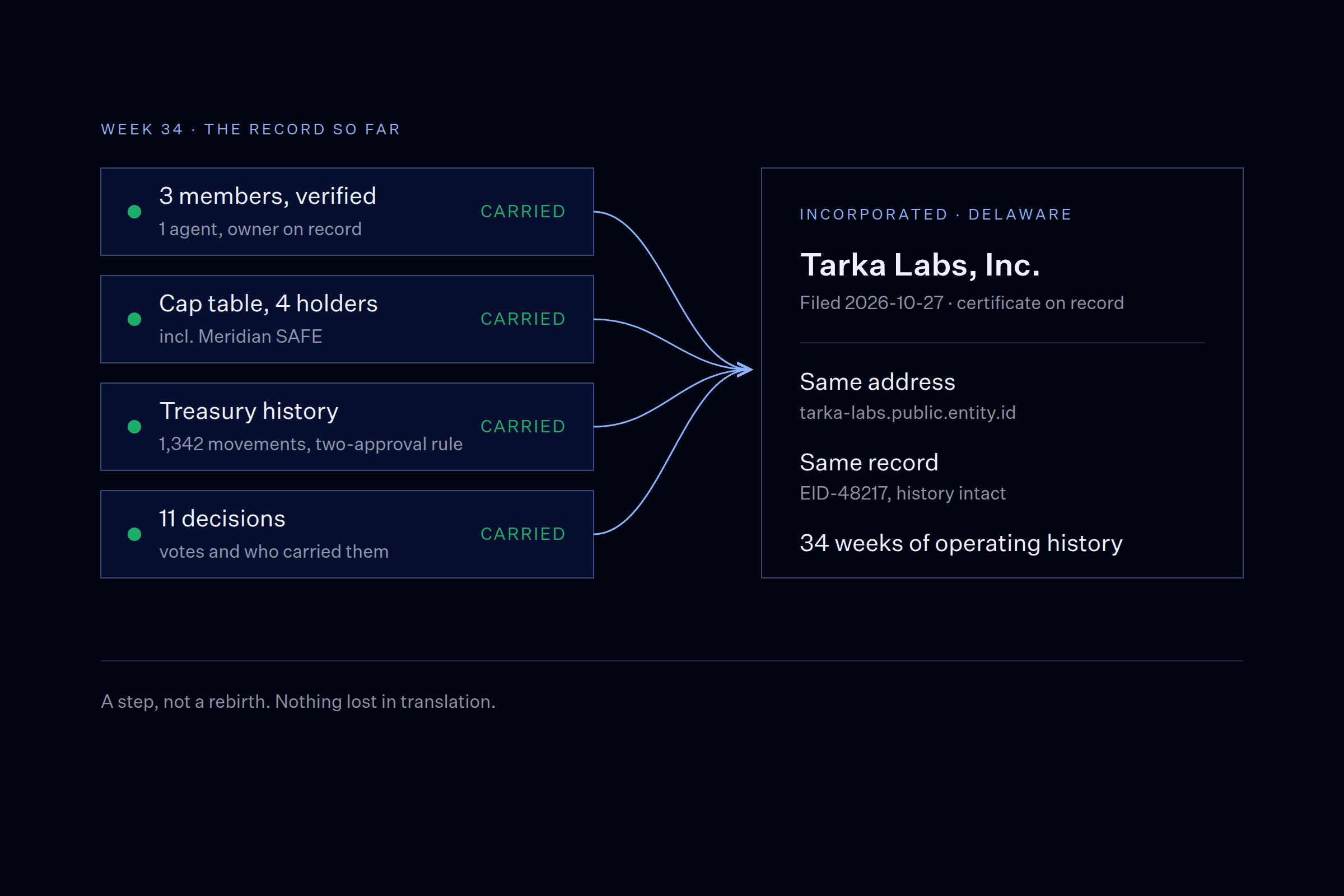1344x896 pixels.
Task: Click 'votes and who carried them' text
Action: [x=274, y=552]
